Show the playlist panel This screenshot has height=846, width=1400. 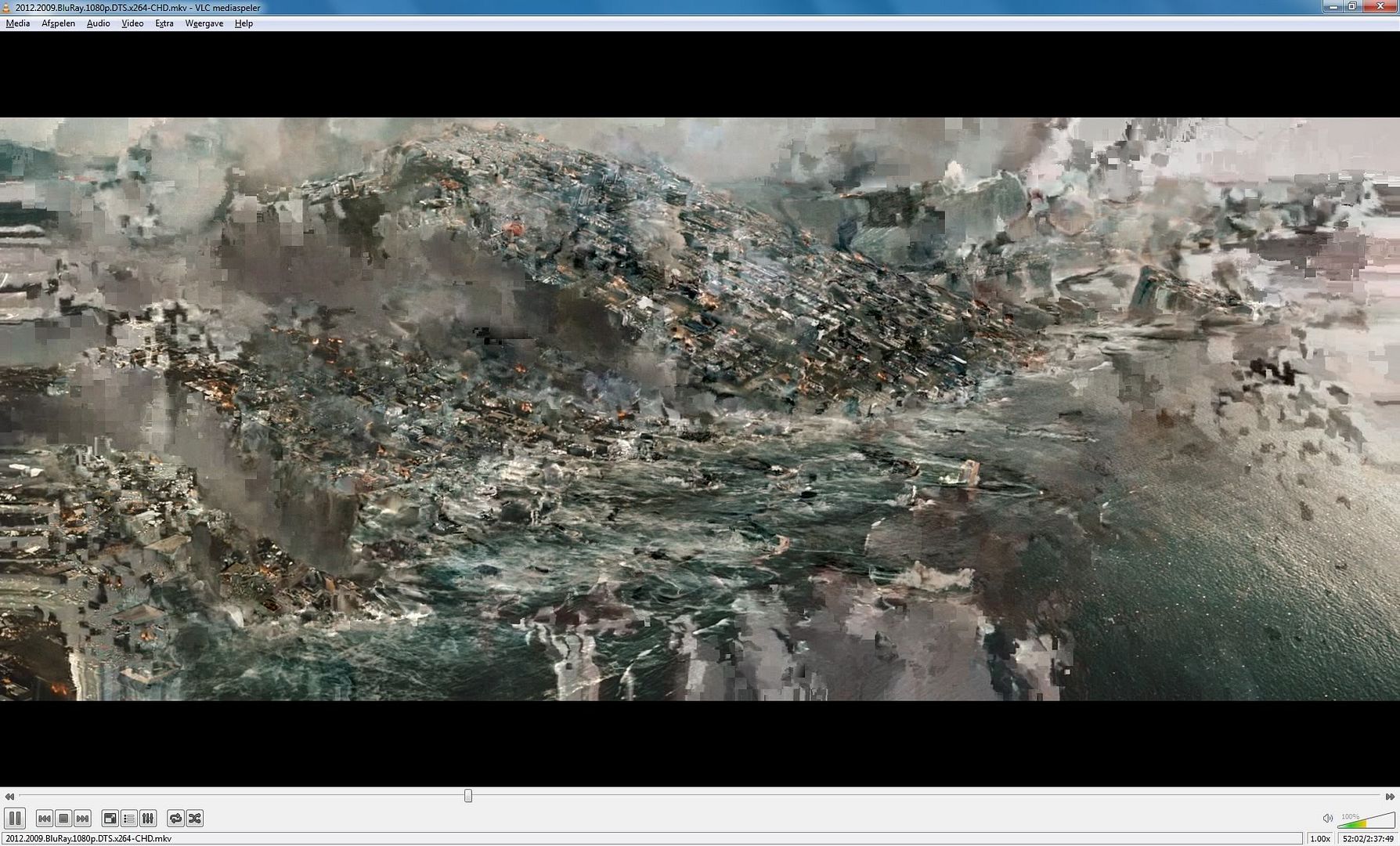tap(129, 819)
